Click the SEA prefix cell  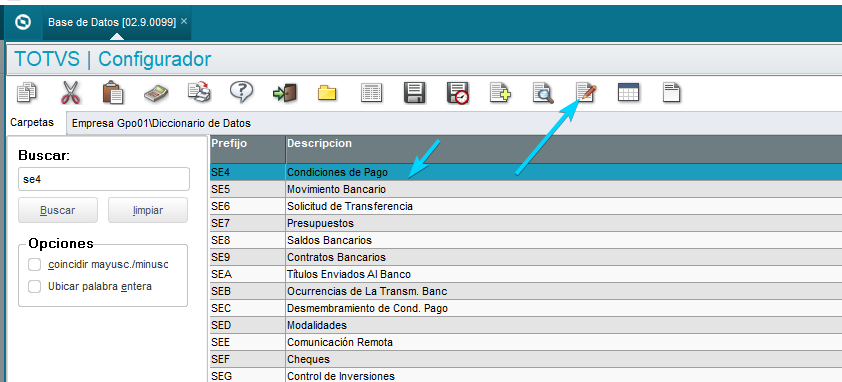click(x=248, y=275)
